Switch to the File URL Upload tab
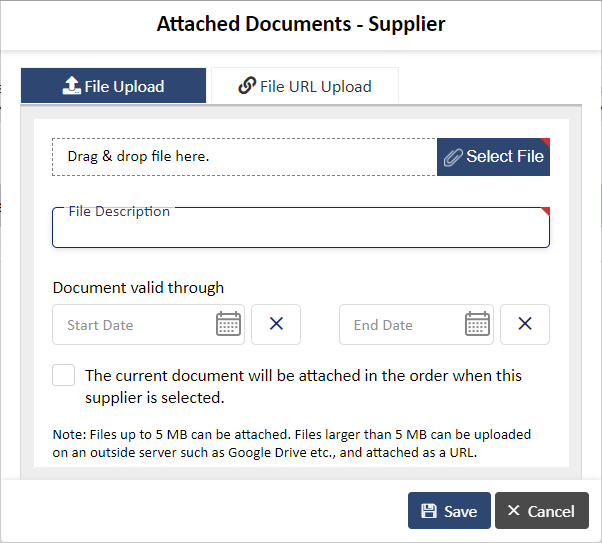The height and width of the screenshot is (543, 602). coord(305,86)
